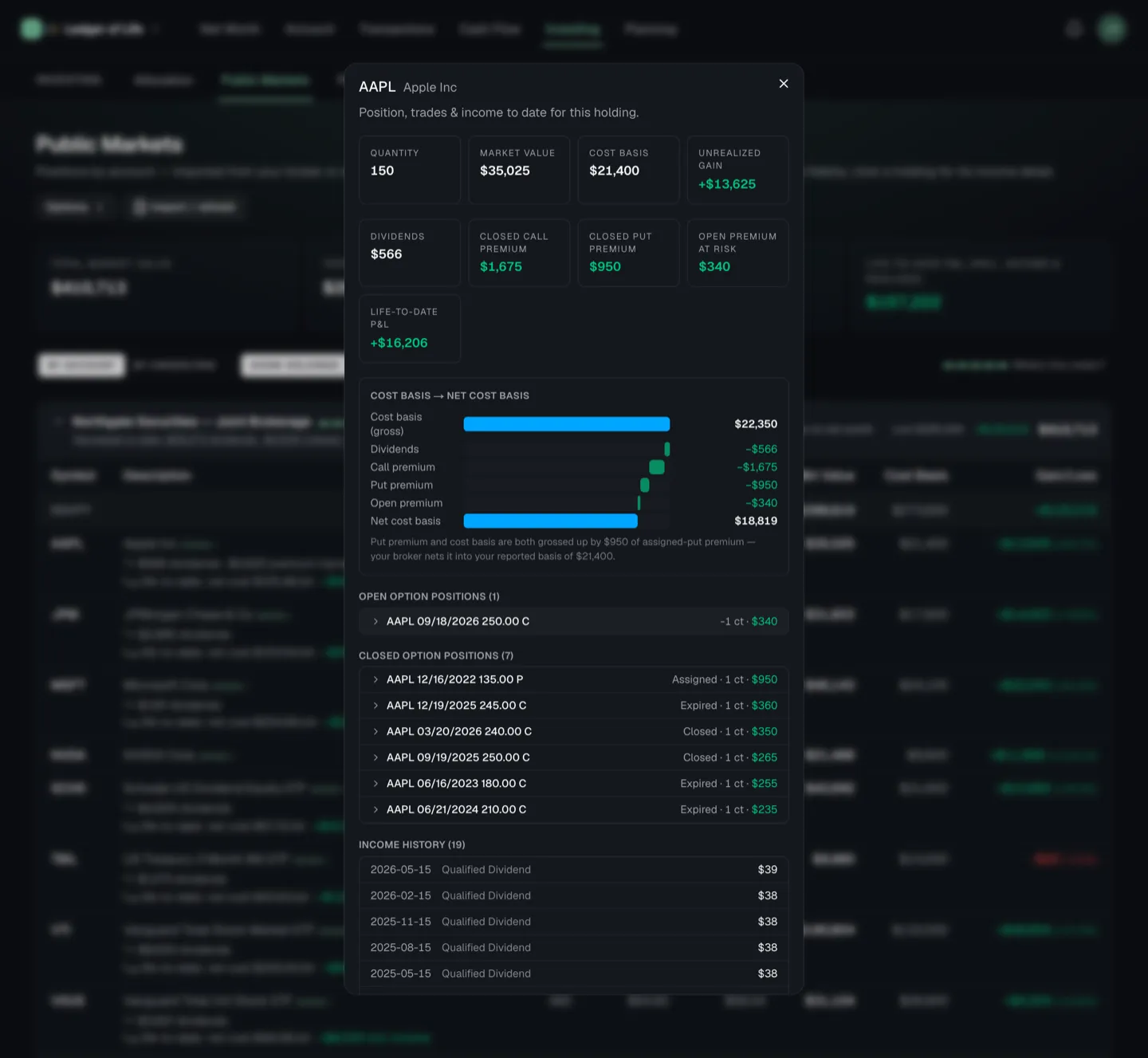Click the AAPL ticker title
Image resolution: width=1148 pixels, height=1058 pixels.
click(377, 87)
